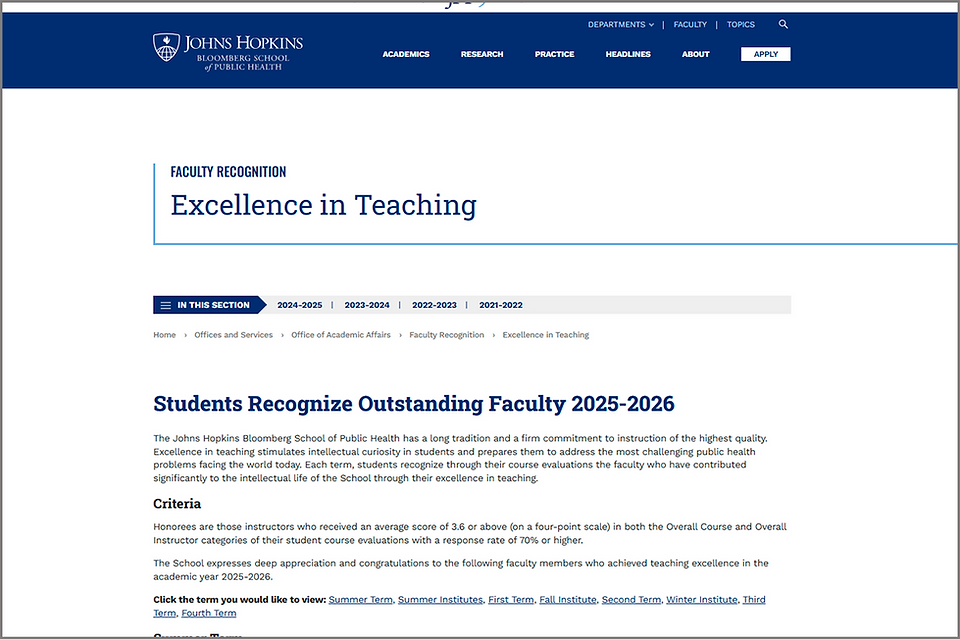Open the Academics menu
960x640 pixels.
(x=406, y=55)
